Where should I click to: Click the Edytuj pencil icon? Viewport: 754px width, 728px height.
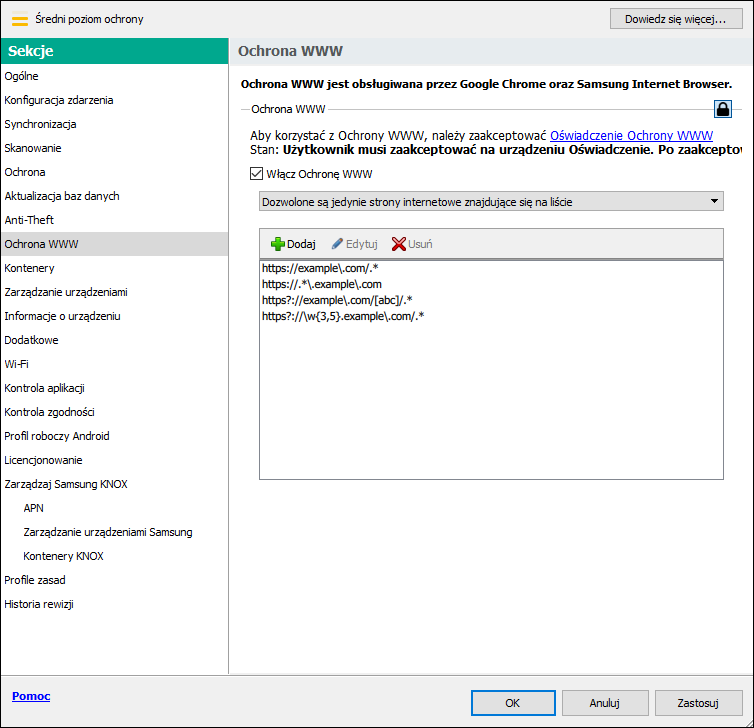[x=337, y=244]
